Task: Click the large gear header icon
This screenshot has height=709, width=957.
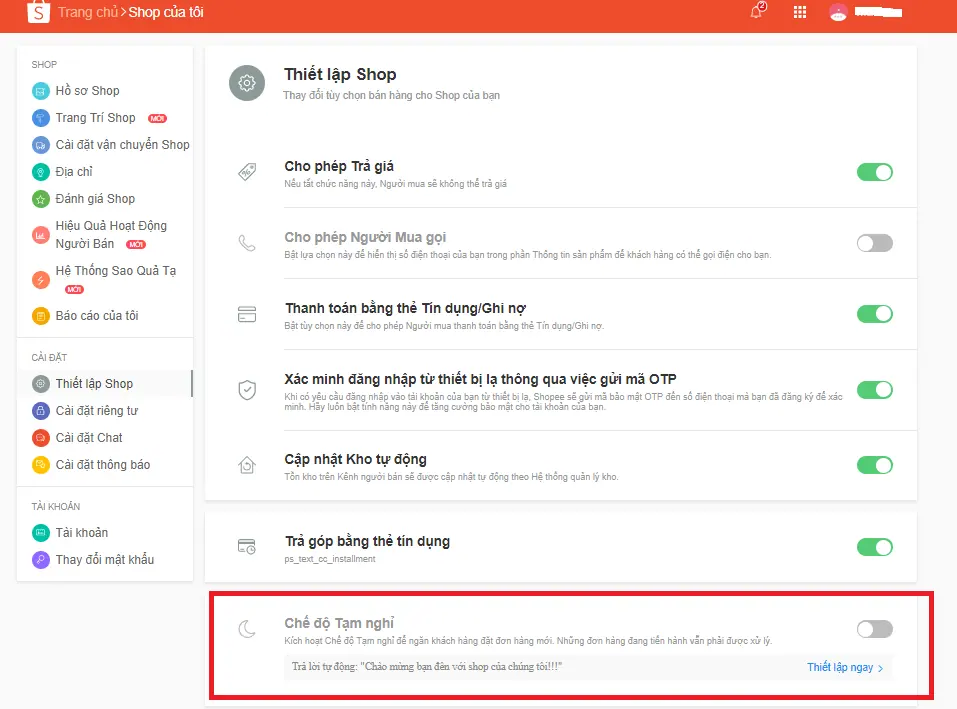Action: pyautogui.click(x=247, y=83)
